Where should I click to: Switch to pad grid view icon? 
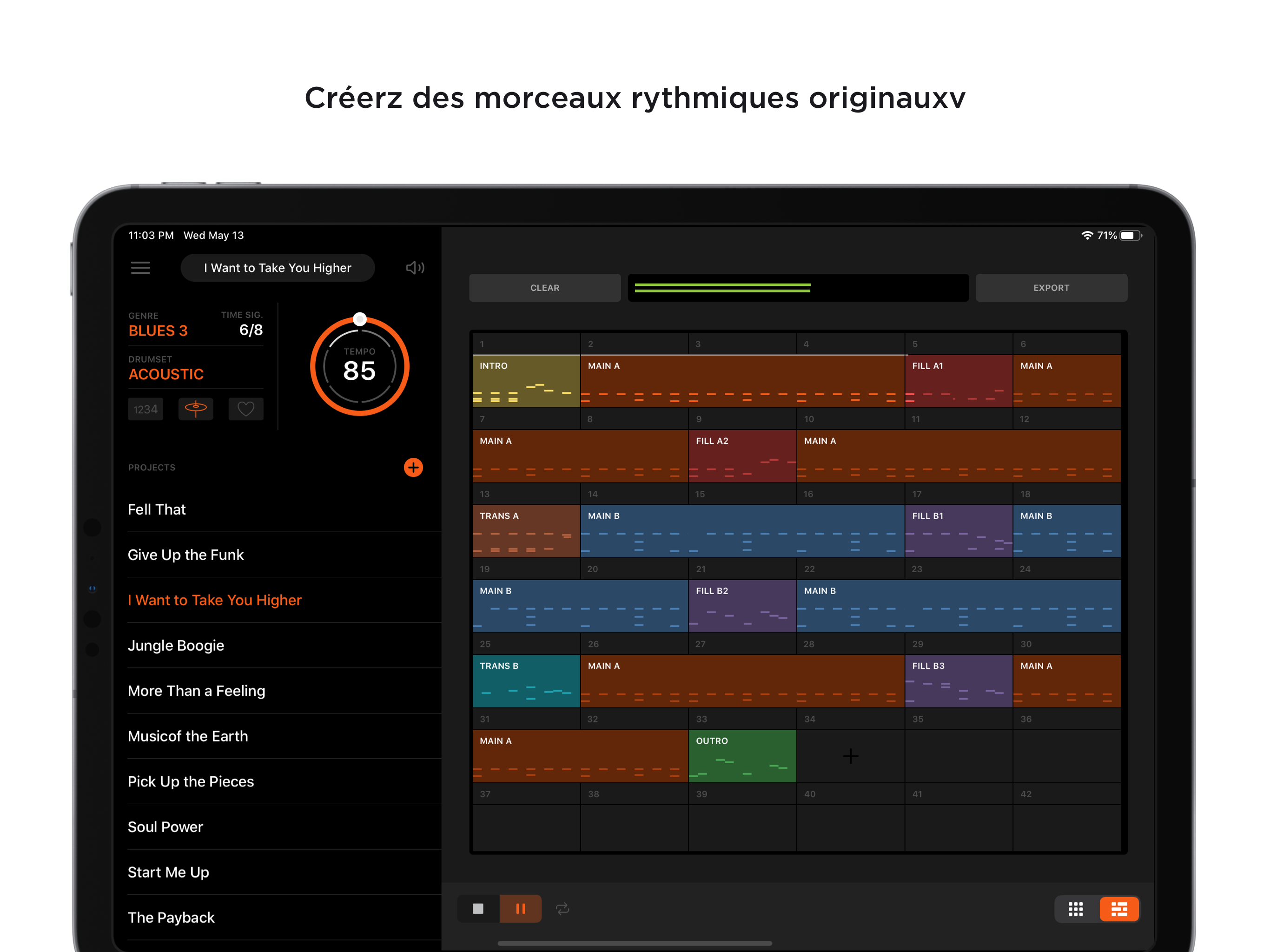click(1075, 909)
